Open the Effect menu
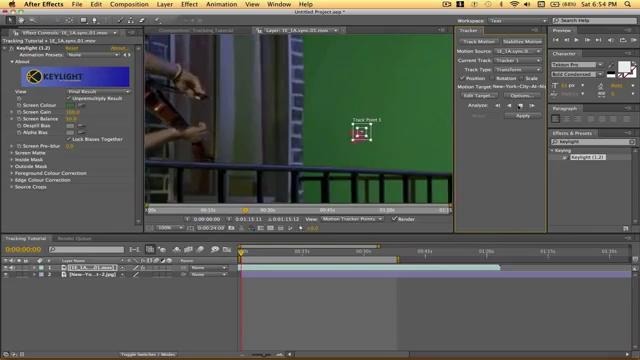This screenshot has height=360, width=640. [x=189, y=4]
